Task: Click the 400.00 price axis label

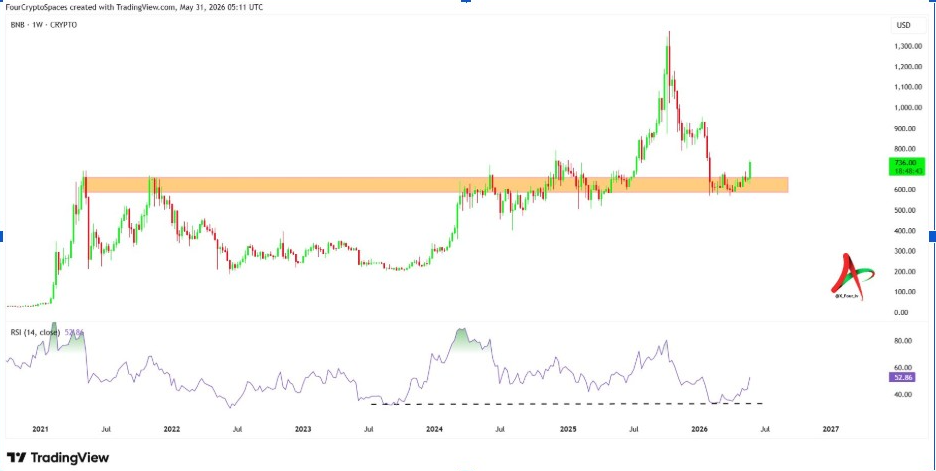Action: 903,230
